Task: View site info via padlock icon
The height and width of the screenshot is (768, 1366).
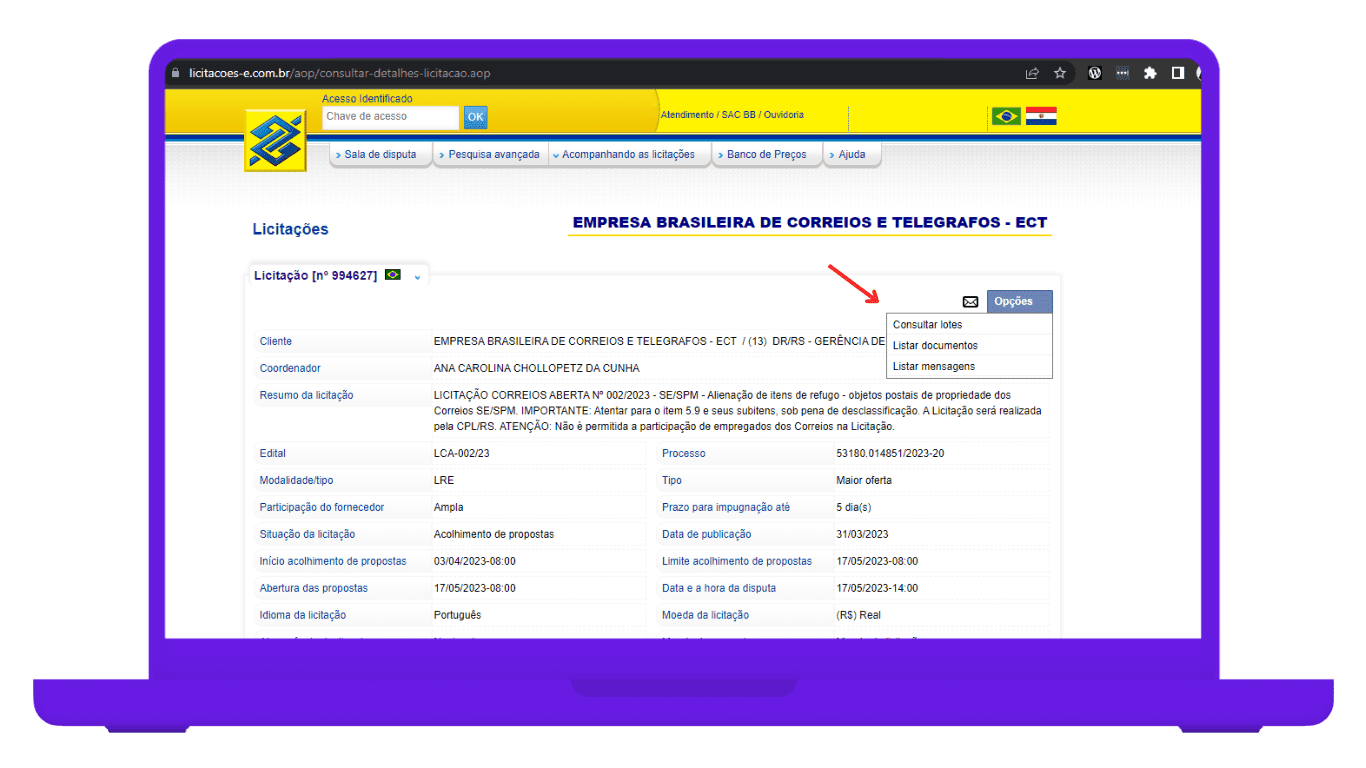Action: 176,73
